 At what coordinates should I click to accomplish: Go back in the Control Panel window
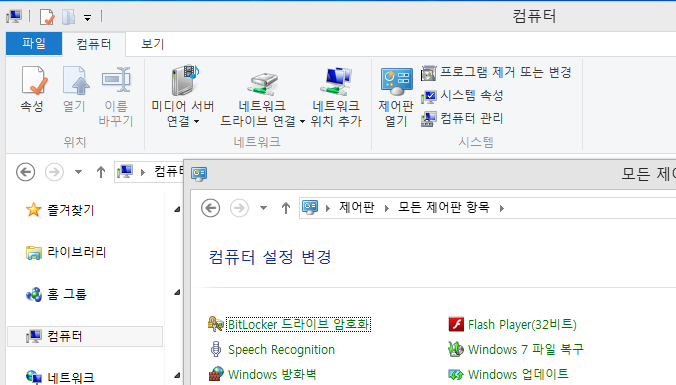[x=210, y=208]
